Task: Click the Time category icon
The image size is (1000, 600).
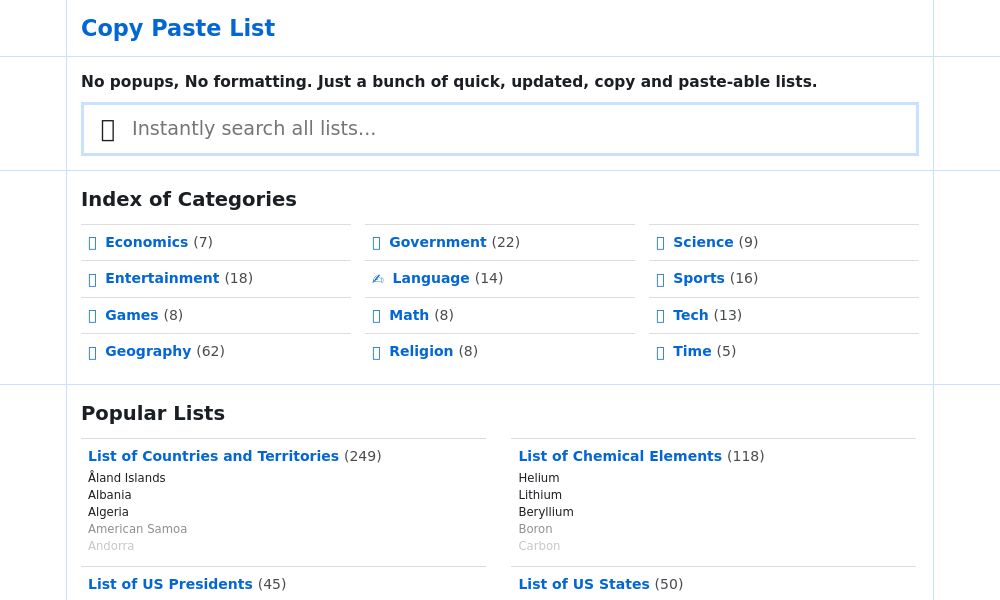Action: click(x=661, y=352)
